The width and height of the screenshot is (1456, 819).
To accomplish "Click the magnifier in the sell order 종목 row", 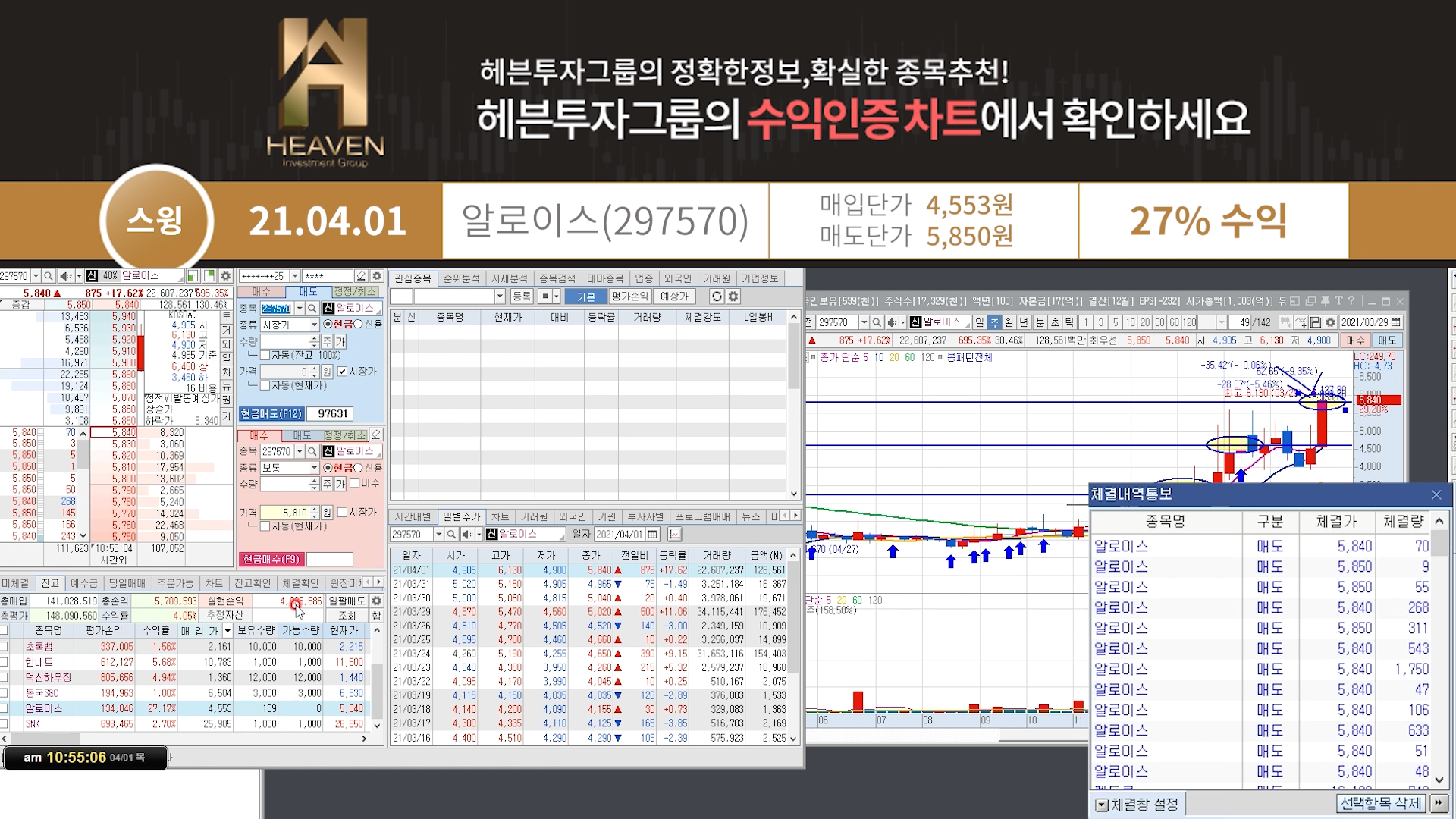I will tap(312, 309).
